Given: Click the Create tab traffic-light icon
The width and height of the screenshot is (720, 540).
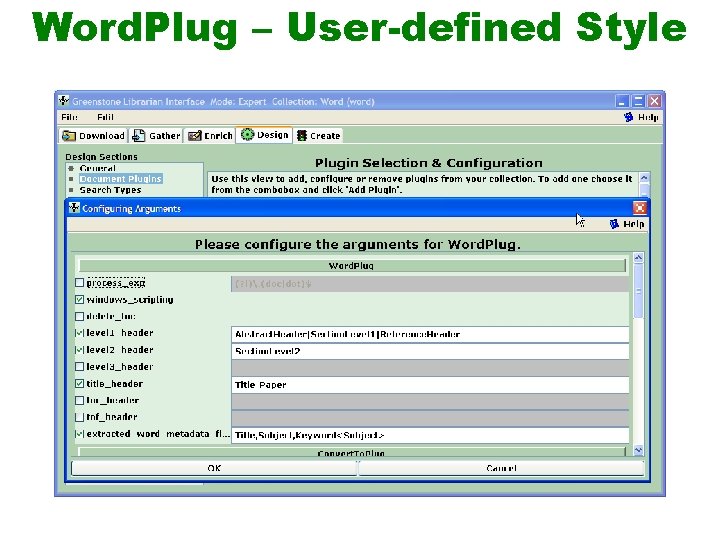Looking at the screenshot, I should [302, 135].
